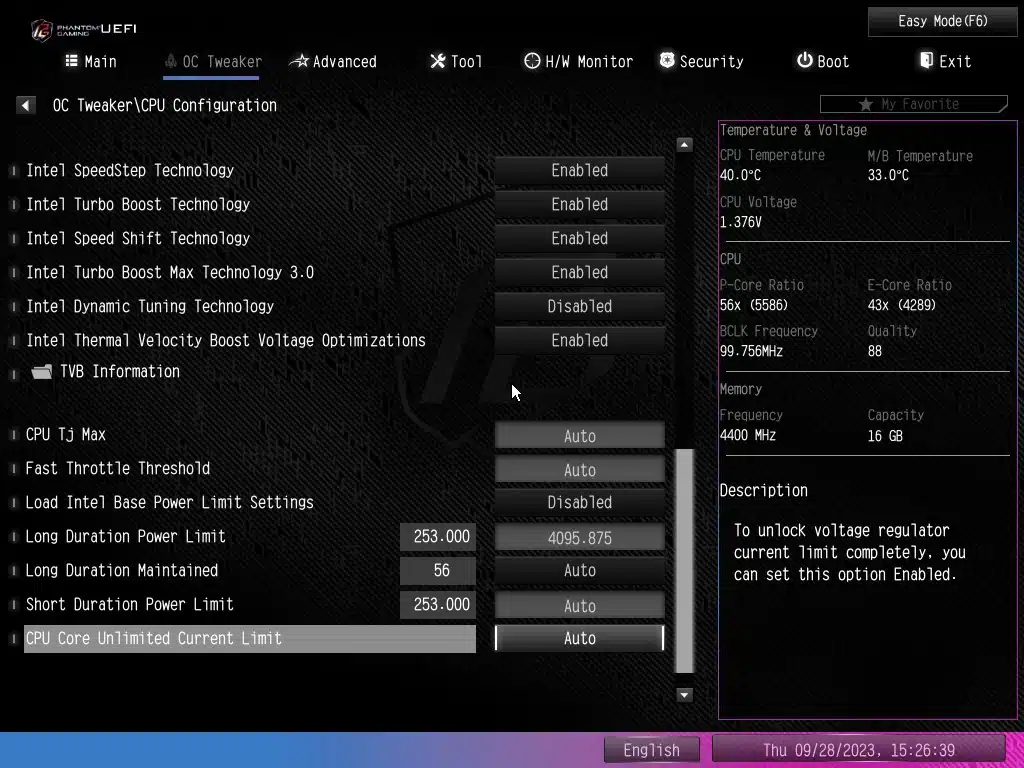Click OC Tweaker\CPU Configuration breadcrumb text
This screenshot has width=1024, height=768.
(165, 105)
